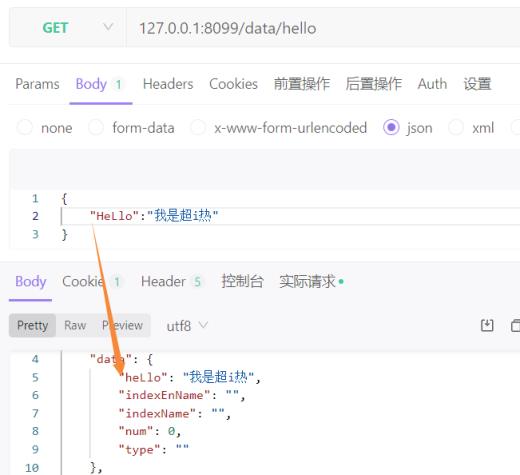520x475 pixels.
Task: Click the "indexEnName" response line
Action: click(182, 396)
